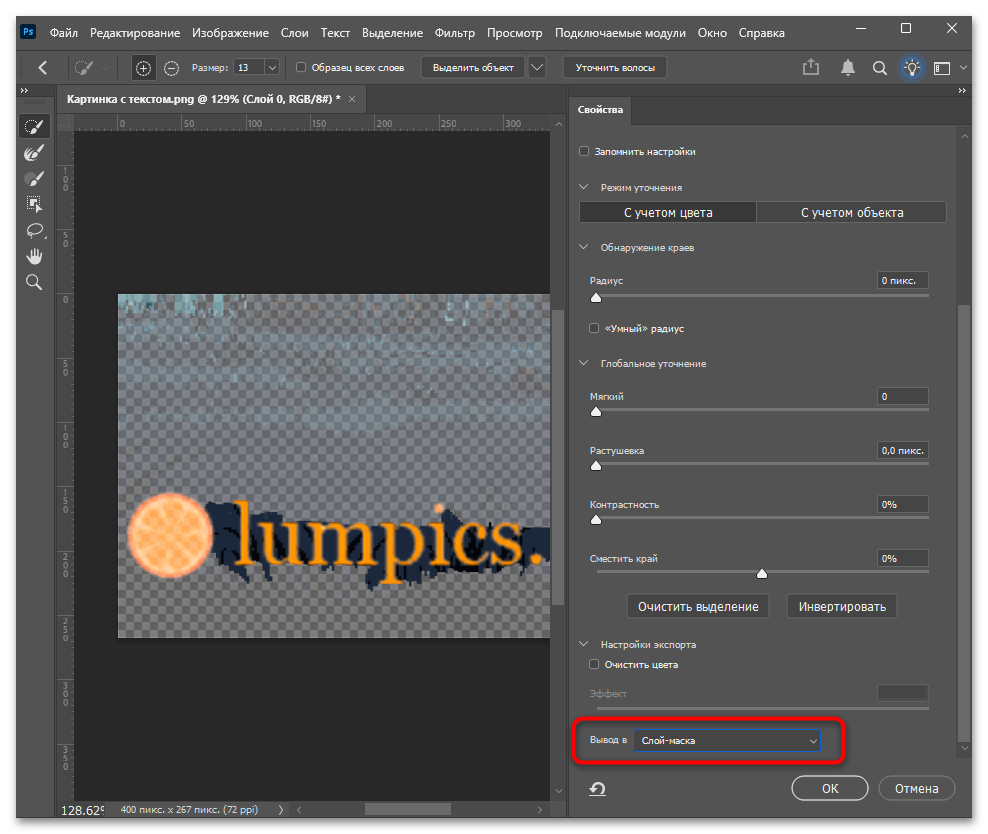Click the Инвертировать button
988x834 pixels.
[842, 607]
